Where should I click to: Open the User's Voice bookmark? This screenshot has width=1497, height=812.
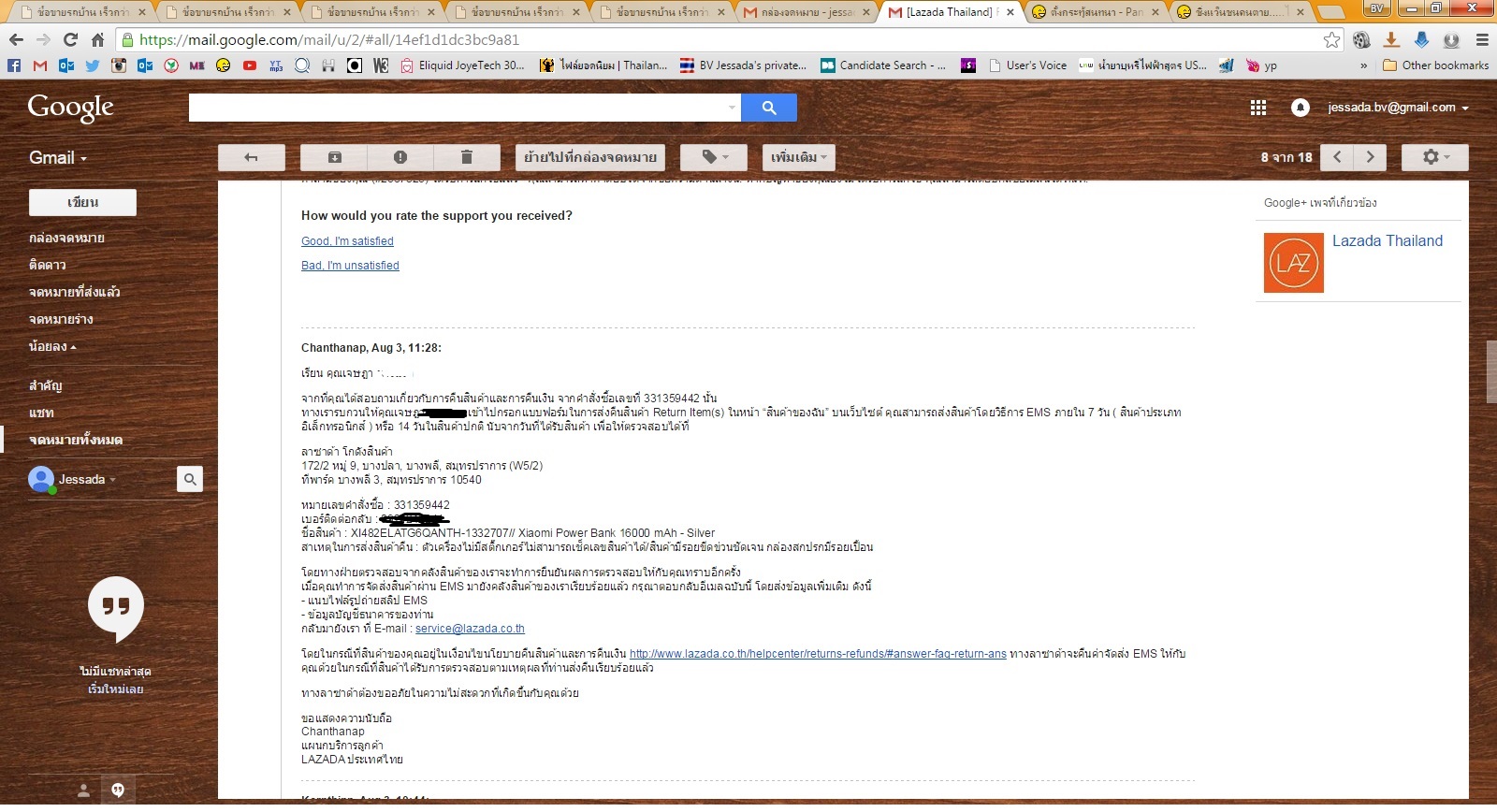tap(1026, 65)
